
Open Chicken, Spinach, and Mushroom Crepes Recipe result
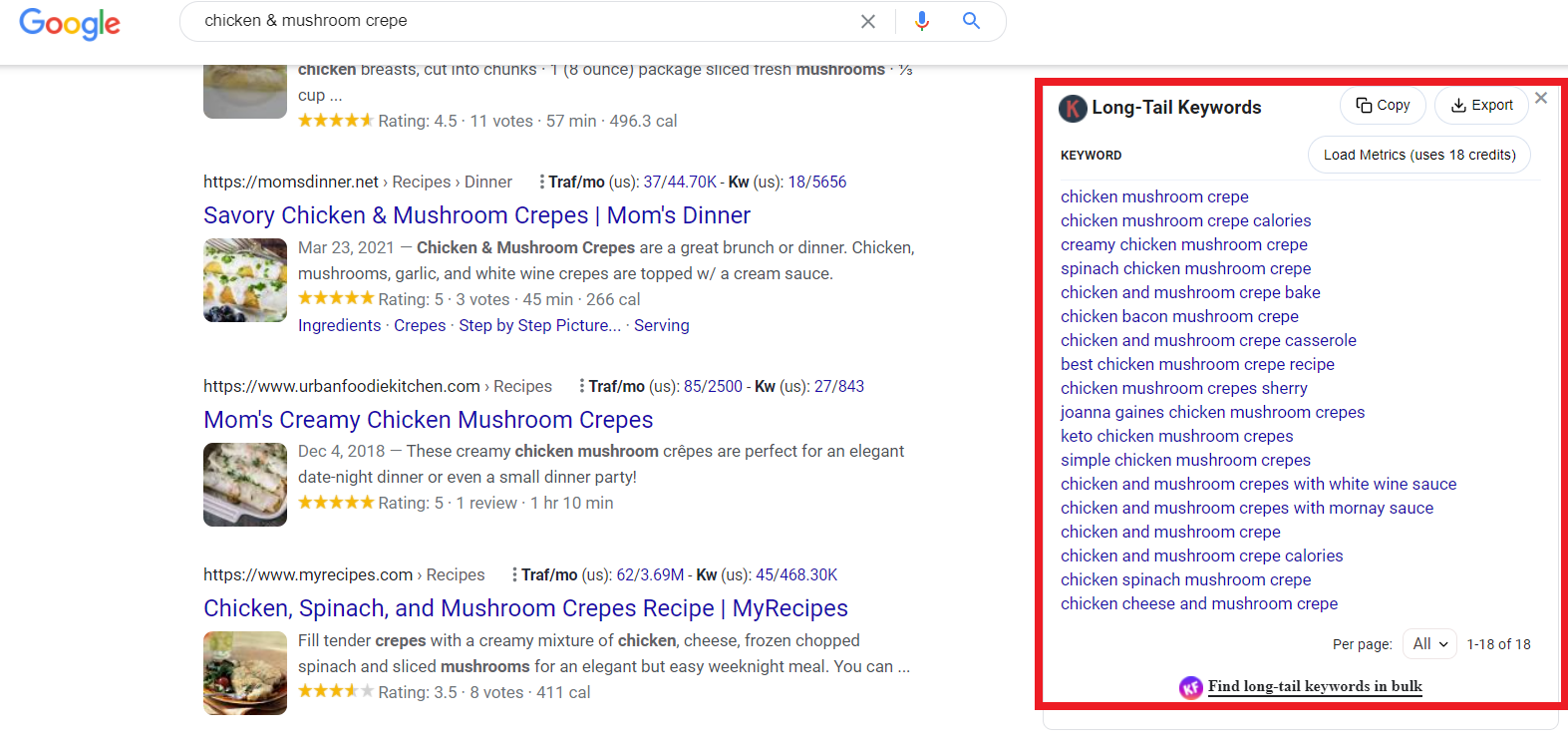525,608
